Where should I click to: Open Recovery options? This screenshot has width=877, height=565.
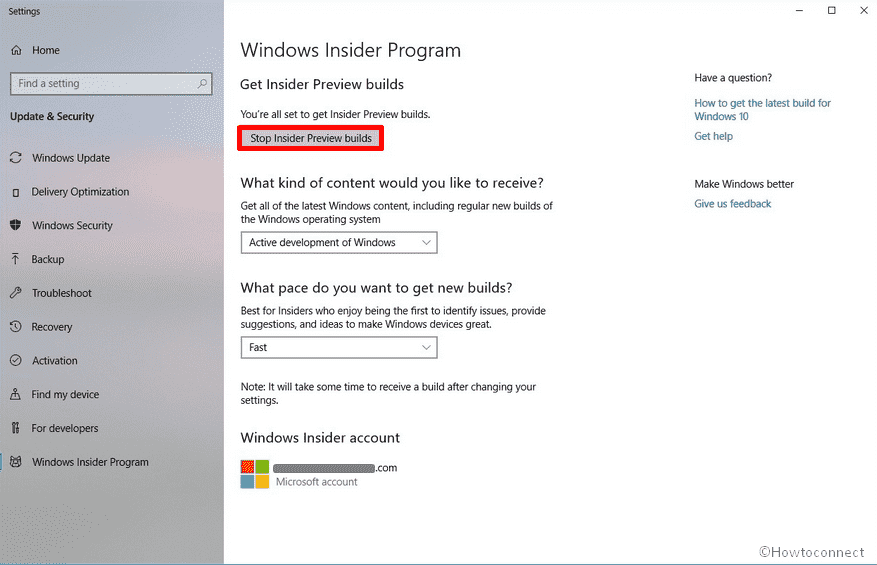click(112, 327)
